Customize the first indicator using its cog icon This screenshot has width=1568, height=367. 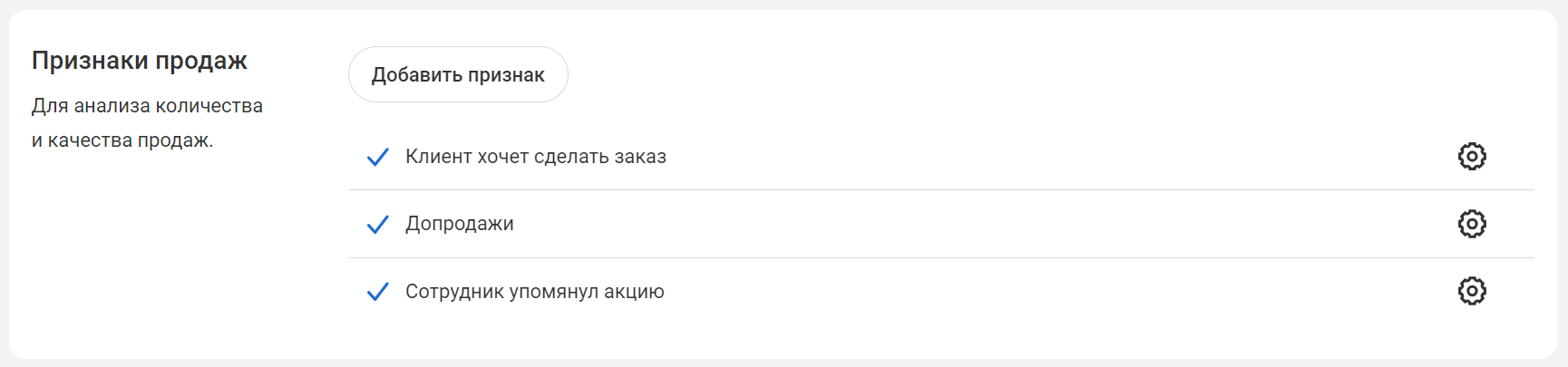1471,156
